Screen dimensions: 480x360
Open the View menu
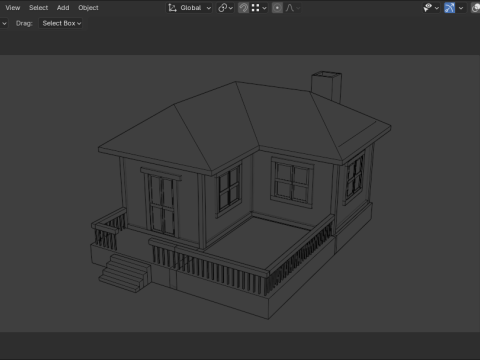click(13, 8)
